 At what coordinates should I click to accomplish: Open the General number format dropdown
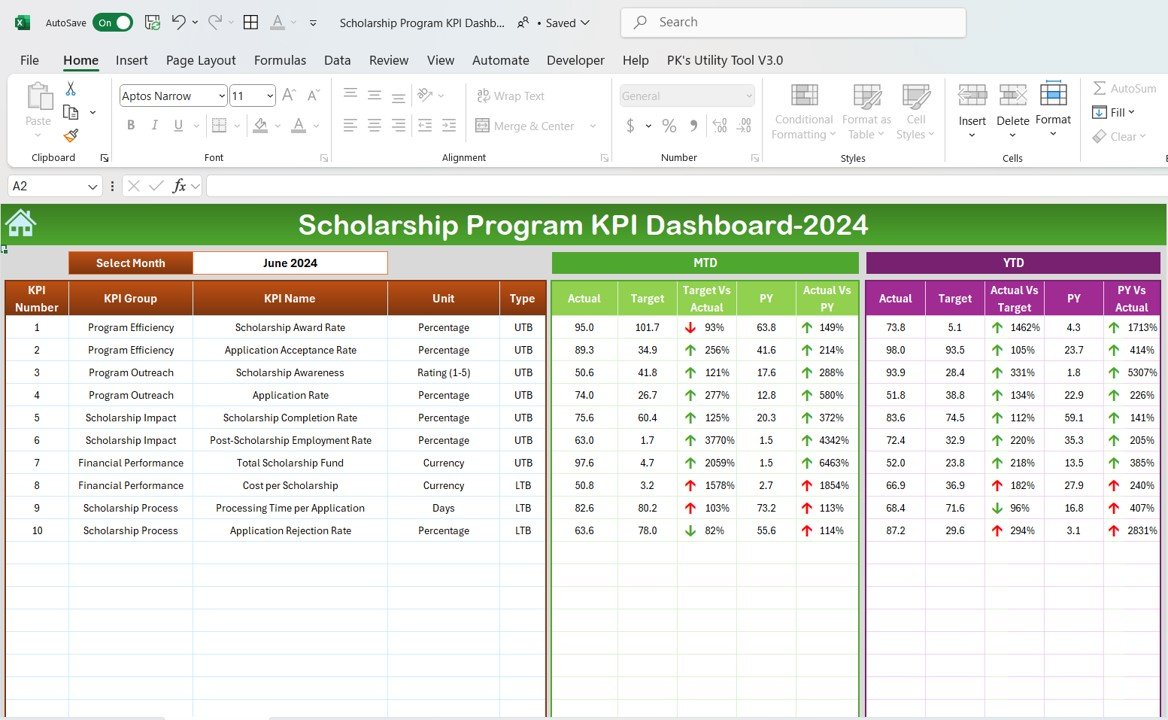(749, 96)
